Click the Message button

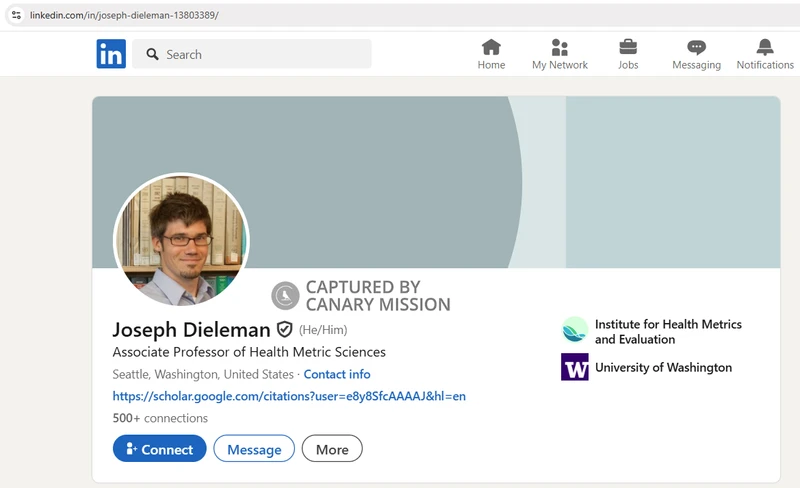coord(254,449)
